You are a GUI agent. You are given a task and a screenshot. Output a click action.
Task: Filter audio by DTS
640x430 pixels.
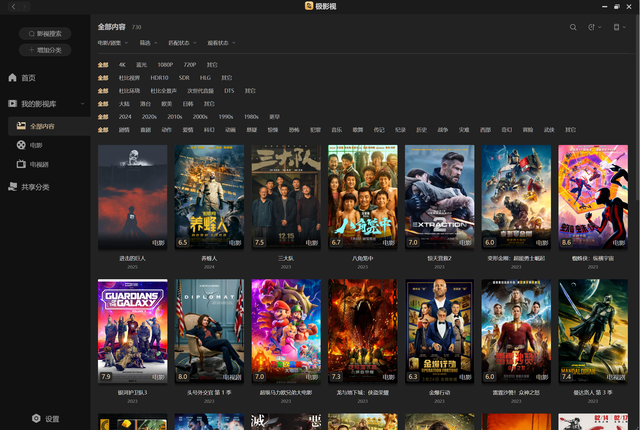click(x=229, y=91)
